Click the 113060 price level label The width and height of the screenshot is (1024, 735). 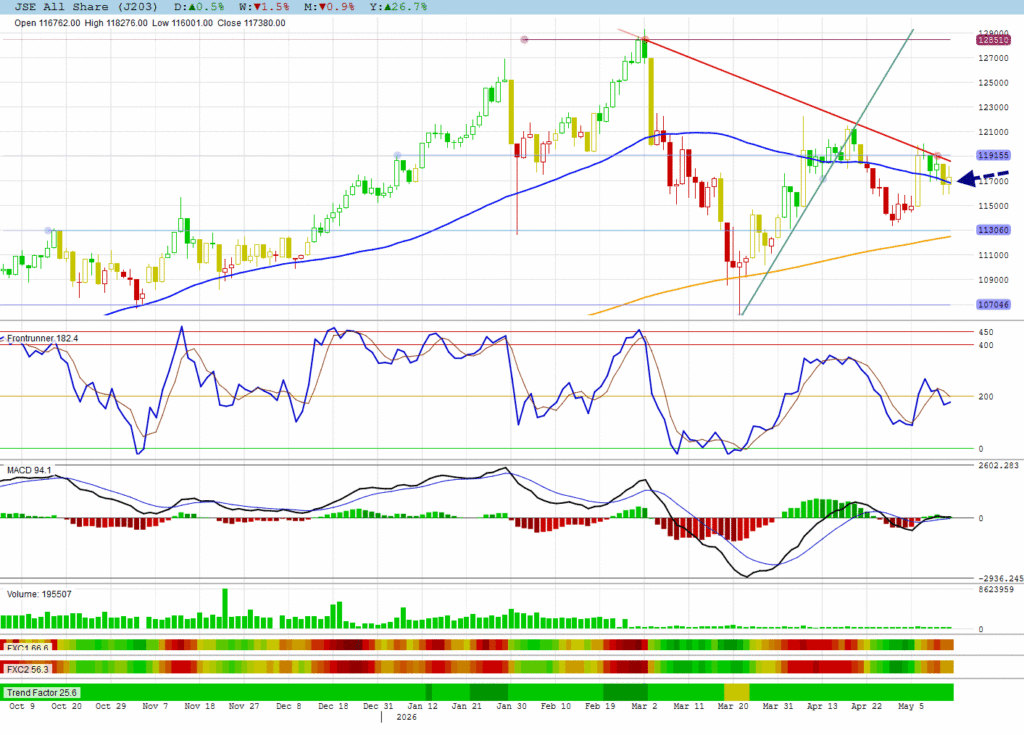[x=993, y=230]
